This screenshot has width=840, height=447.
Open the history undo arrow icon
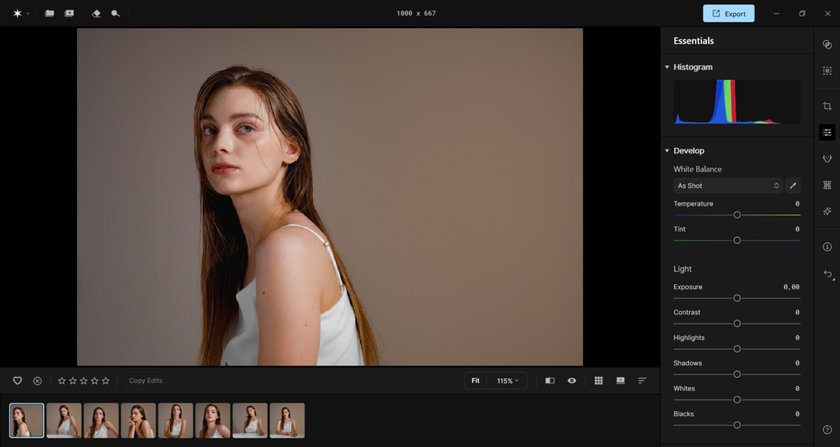point(827,274)
